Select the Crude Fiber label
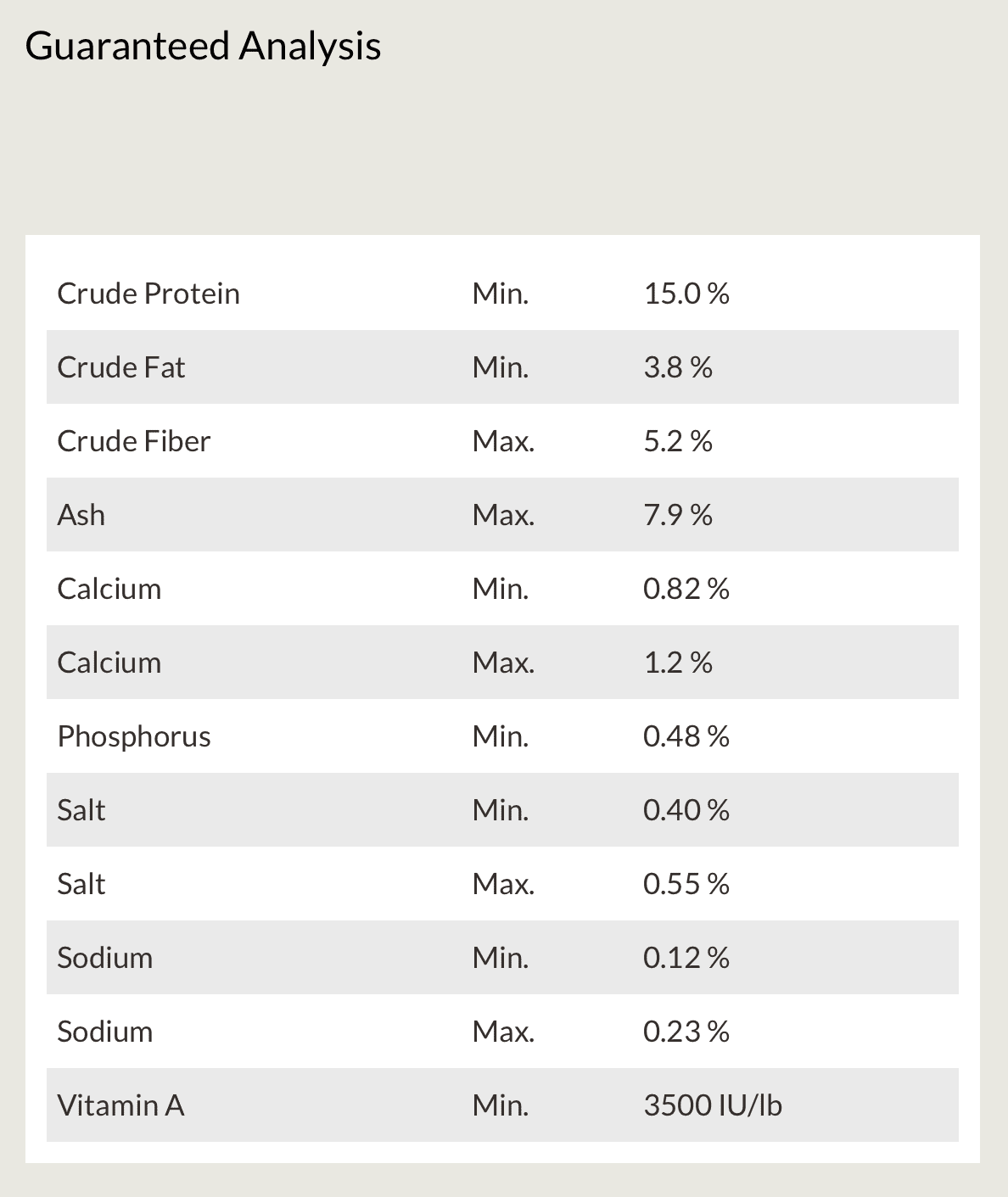 133,441
